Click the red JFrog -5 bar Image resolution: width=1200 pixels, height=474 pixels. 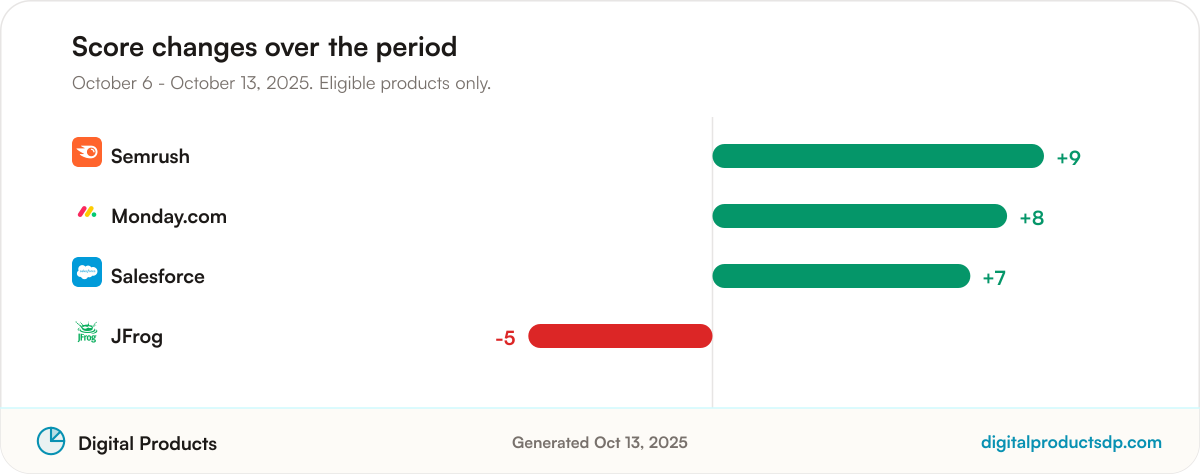(620, 336)
